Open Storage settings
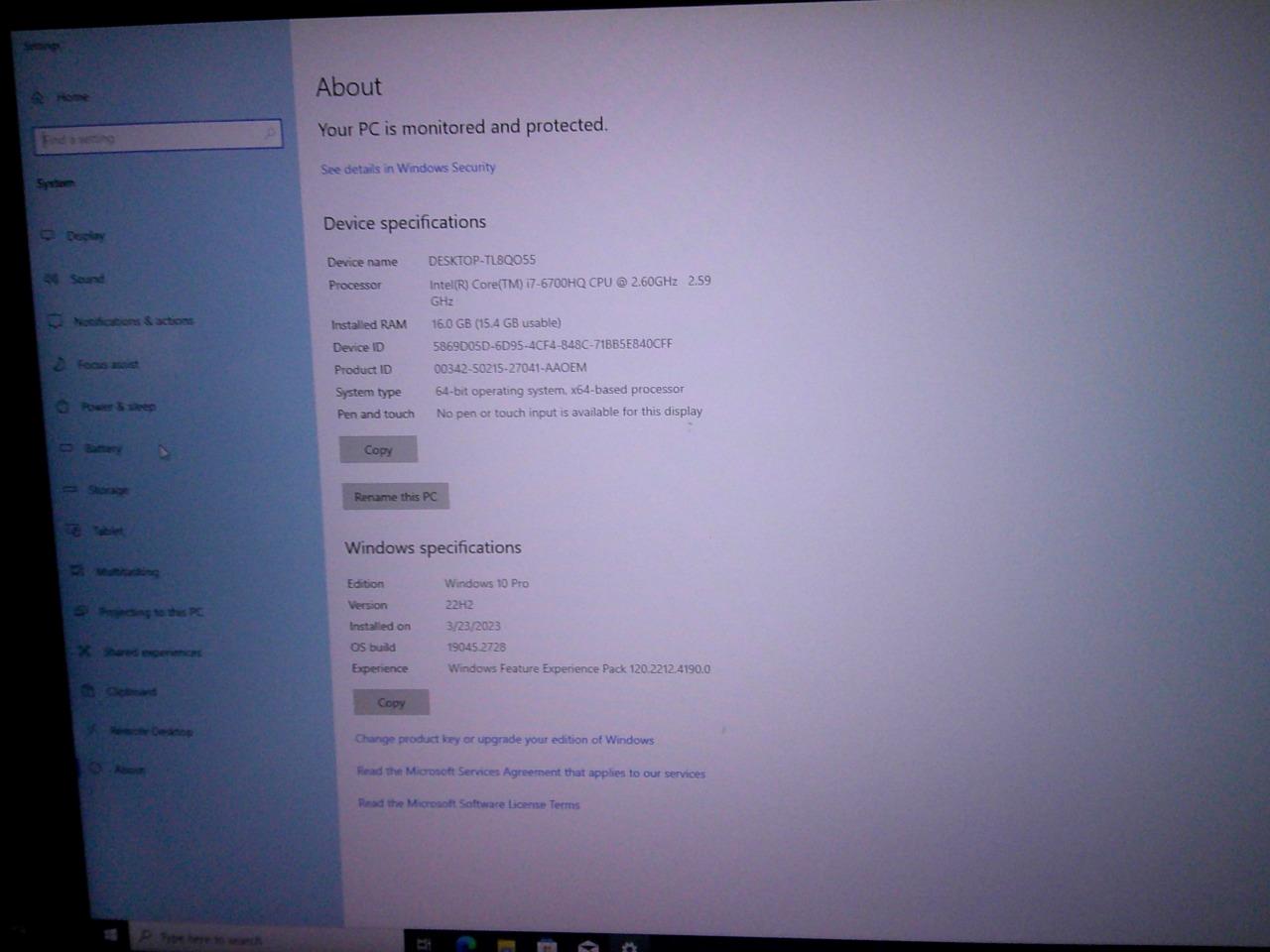Viewport: 1270px width, 952px height. click(97, 490)
